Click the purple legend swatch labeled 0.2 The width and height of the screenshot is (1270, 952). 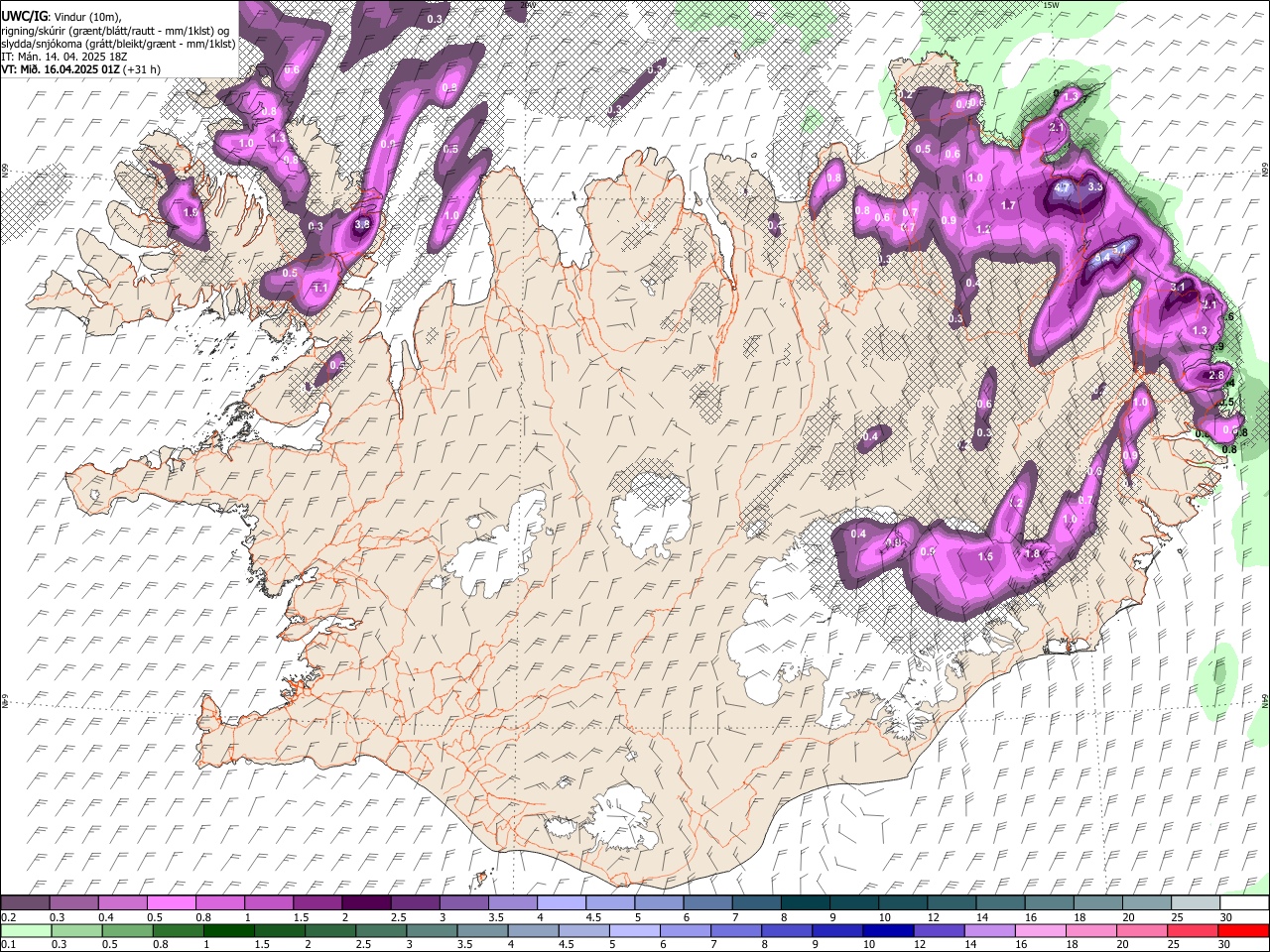tap(25, 903)
